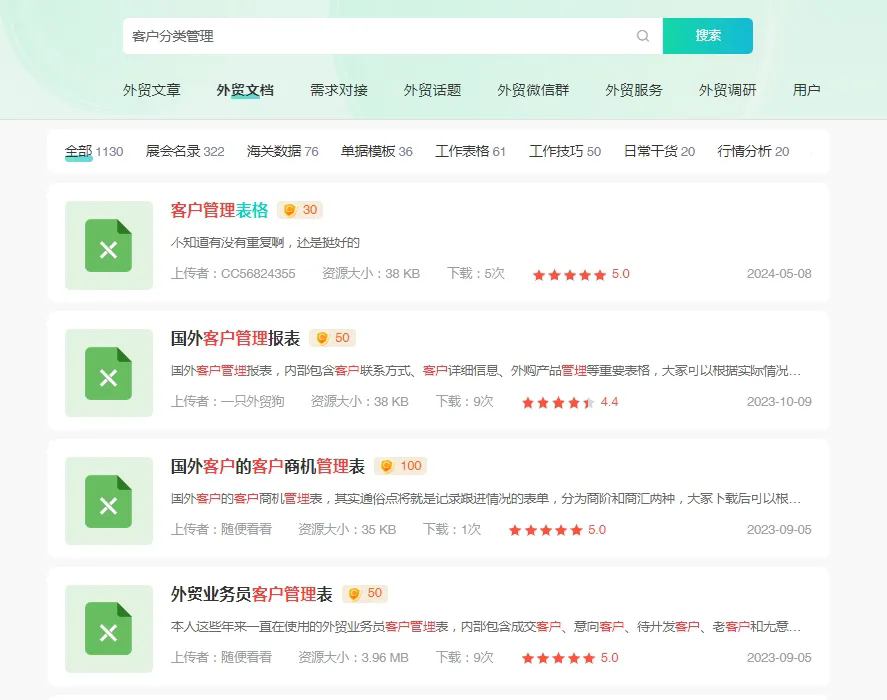
Task: Filter by 展会名录 322 category
Action: [x=185, y=152]
